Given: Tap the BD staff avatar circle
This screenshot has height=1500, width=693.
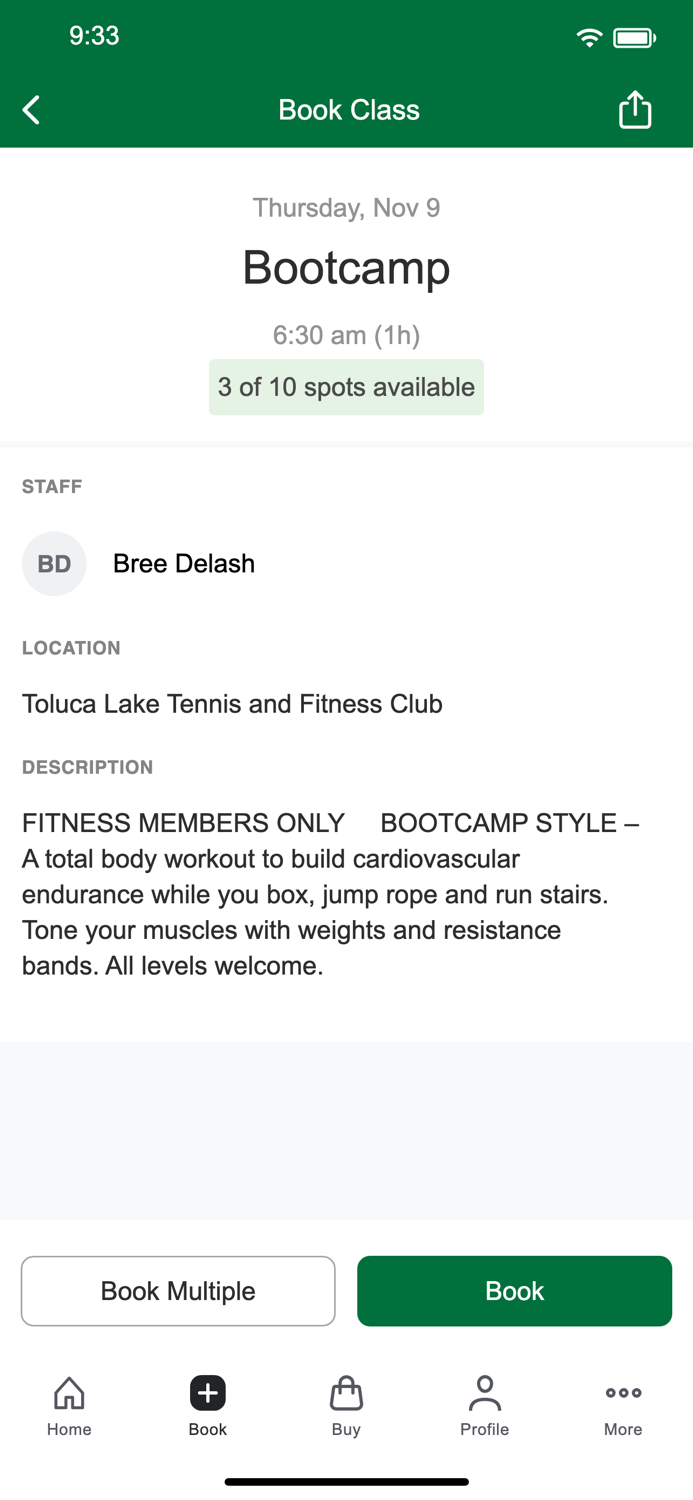Looking at the screenshot, I should (x=54, y=563).
